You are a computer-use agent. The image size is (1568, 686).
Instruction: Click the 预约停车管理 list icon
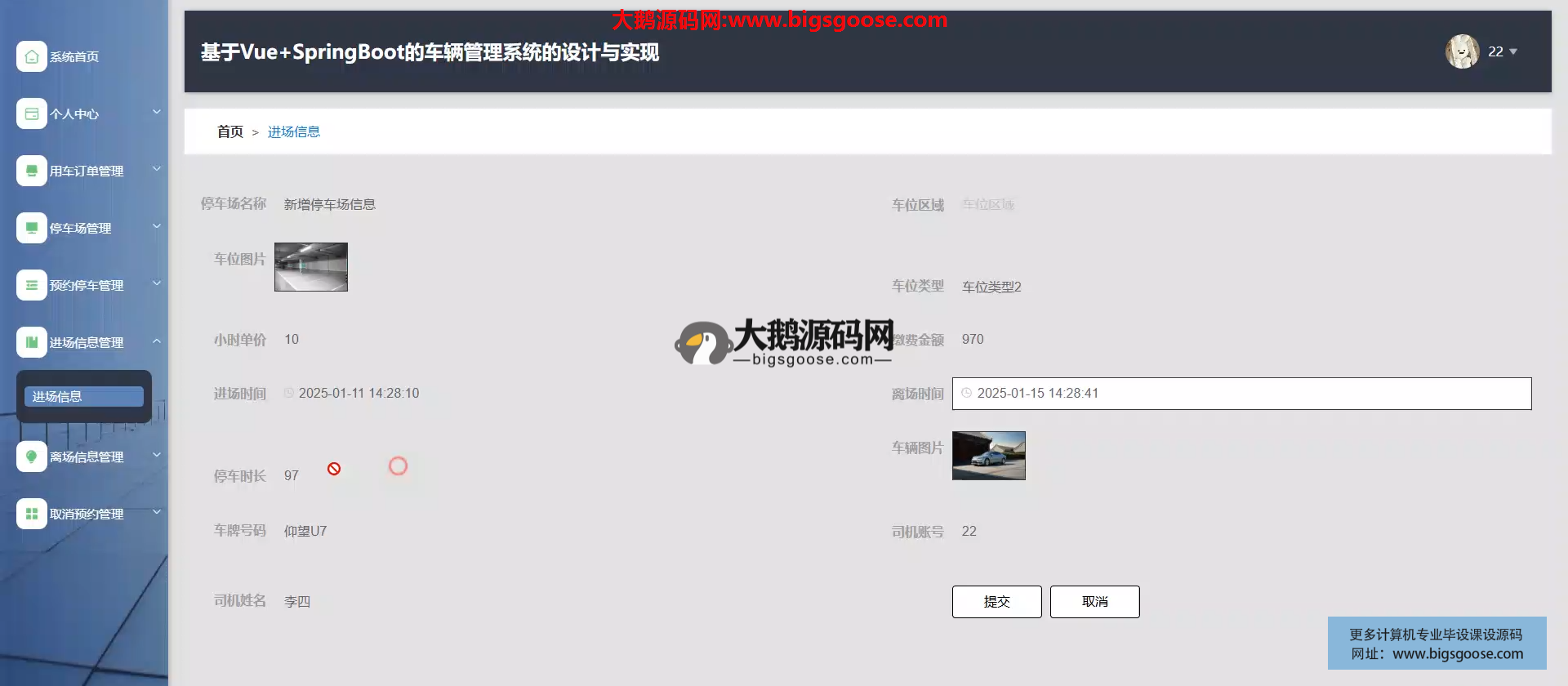(x=31, y=285)
